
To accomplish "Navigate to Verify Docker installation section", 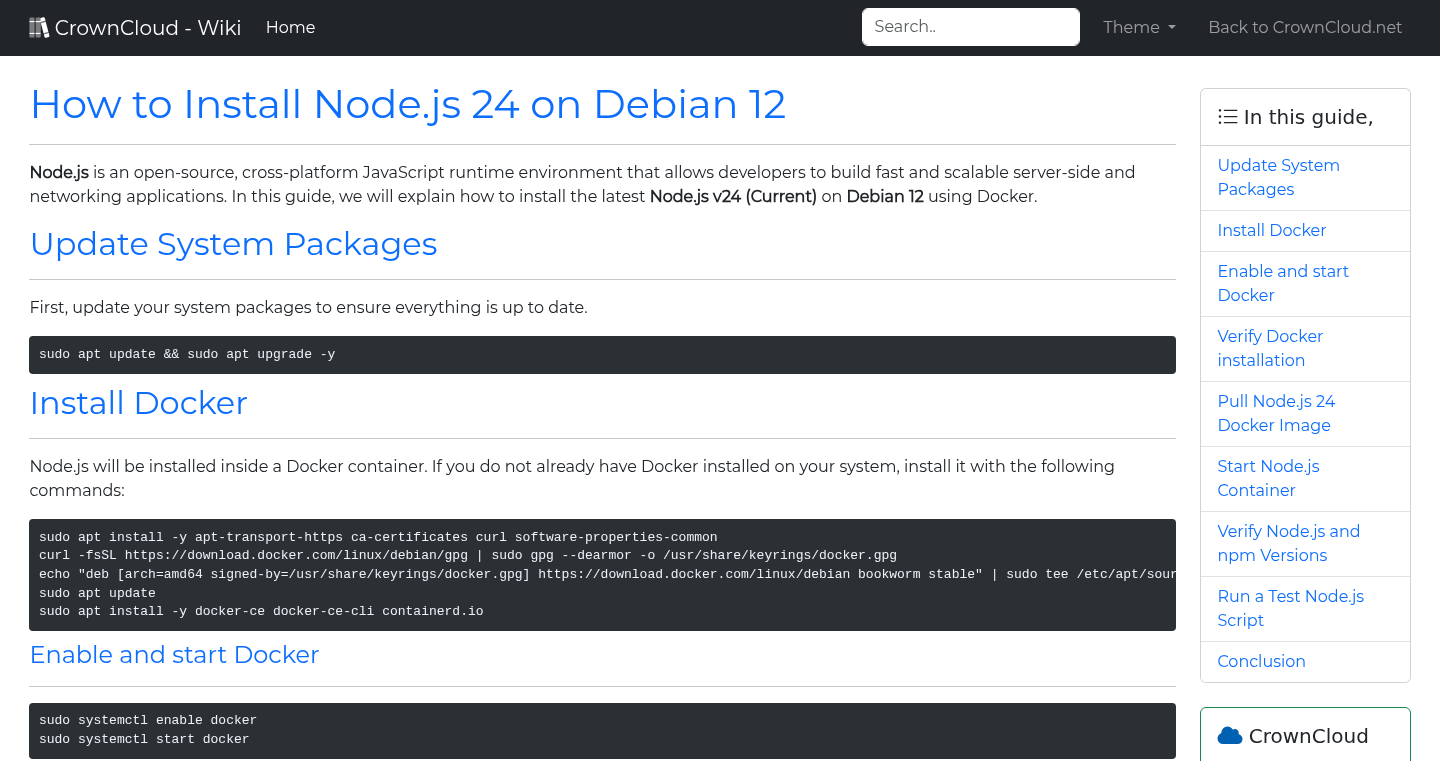I will tap(1269, 348).
